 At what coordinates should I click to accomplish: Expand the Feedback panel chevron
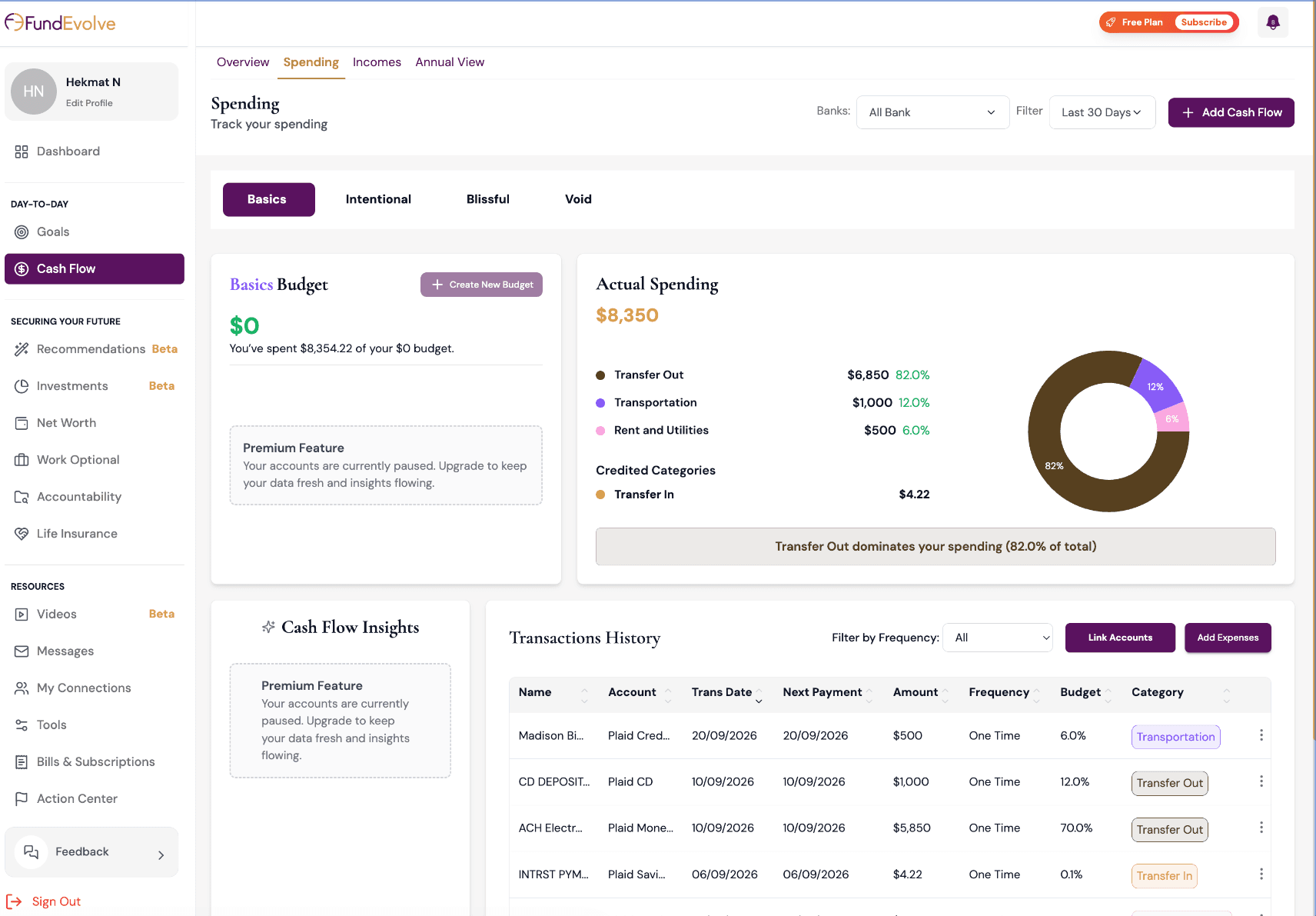point(161,855)
